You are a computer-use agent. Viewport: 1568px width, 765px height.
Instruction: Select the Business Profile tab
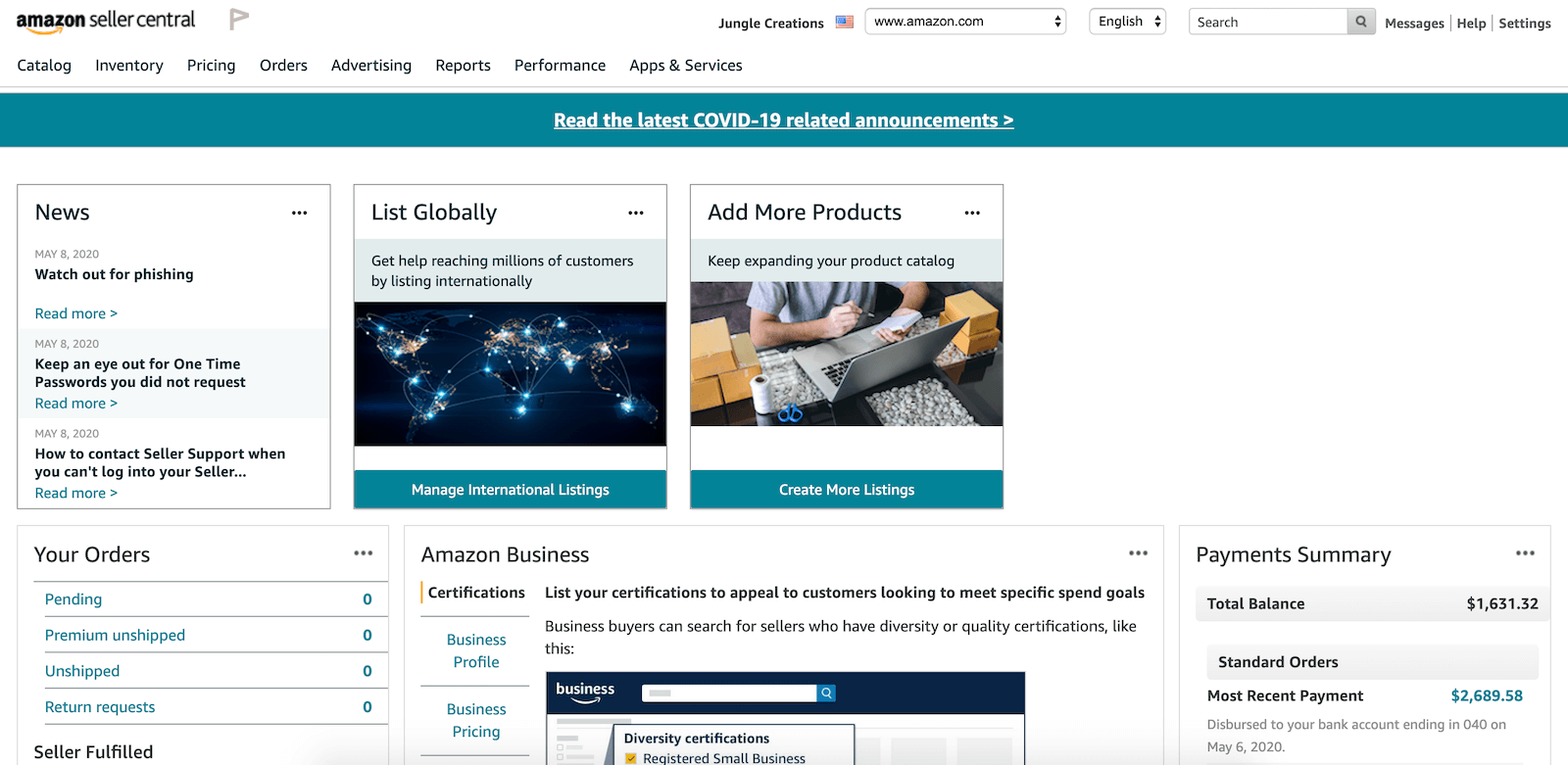tap(476, 650)
